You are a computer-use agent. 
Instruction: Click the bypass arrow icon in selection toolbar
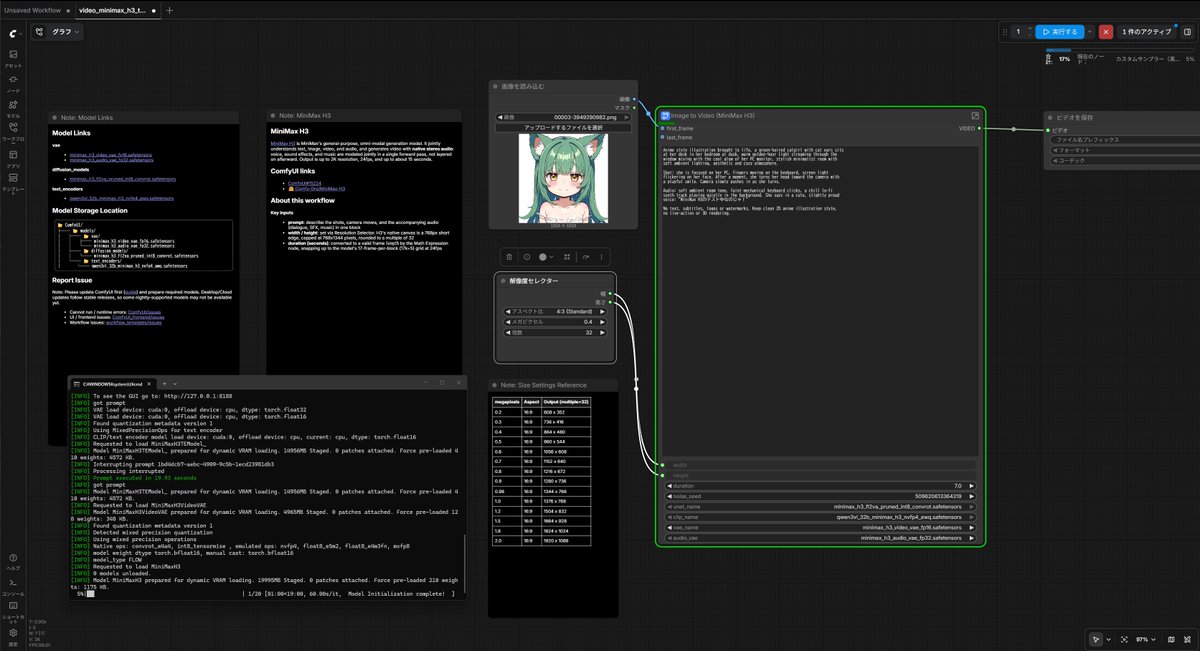coord(586,257)
